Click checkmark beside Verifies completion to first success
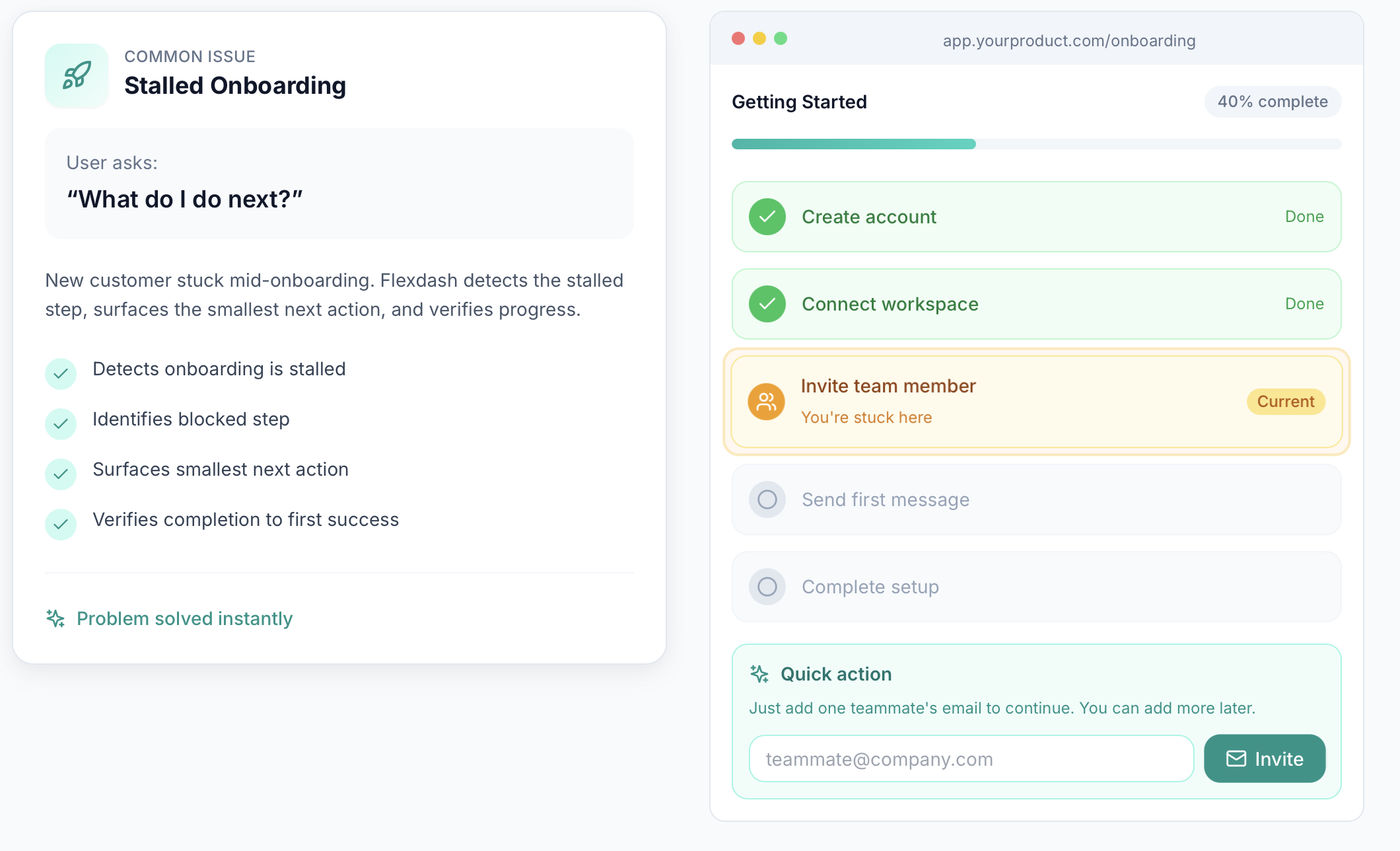This screenshot has width=1400, height=851. 61,525
